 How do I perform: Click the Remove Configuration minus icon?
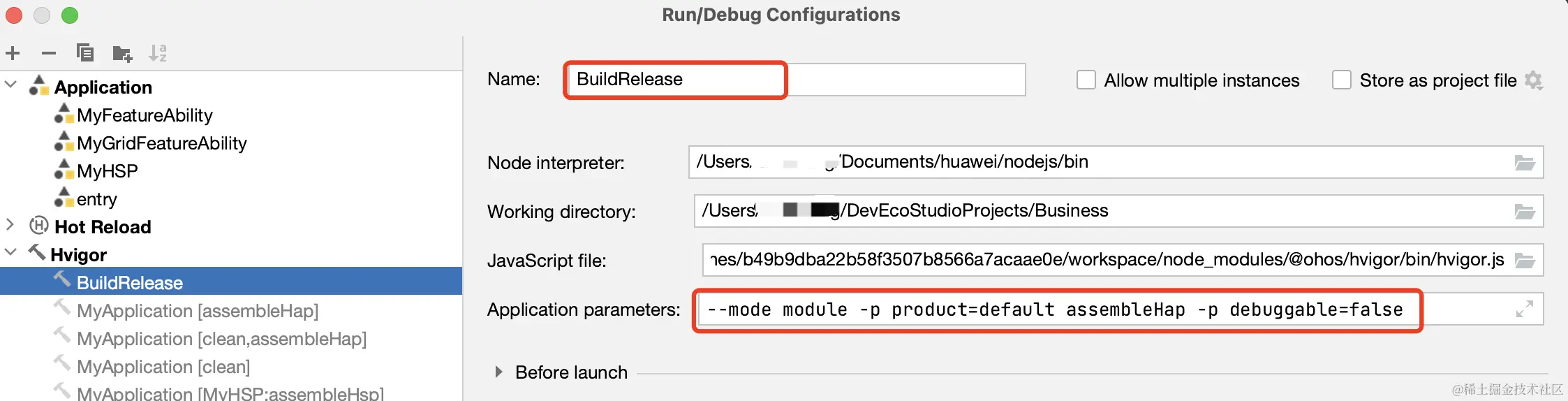coord(48,53)
